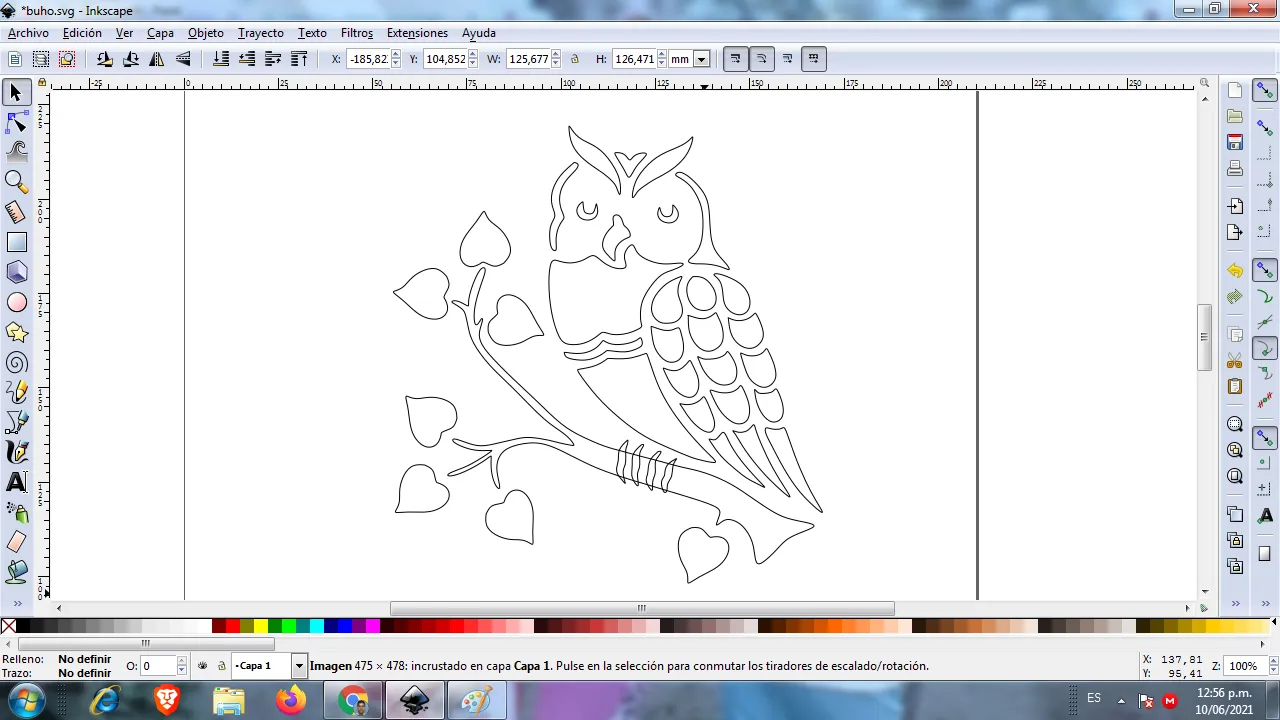The height and width of the screenshot is (720, 1280).
Task: Select the Ellipse circle tool
Action: coord(16,302)
